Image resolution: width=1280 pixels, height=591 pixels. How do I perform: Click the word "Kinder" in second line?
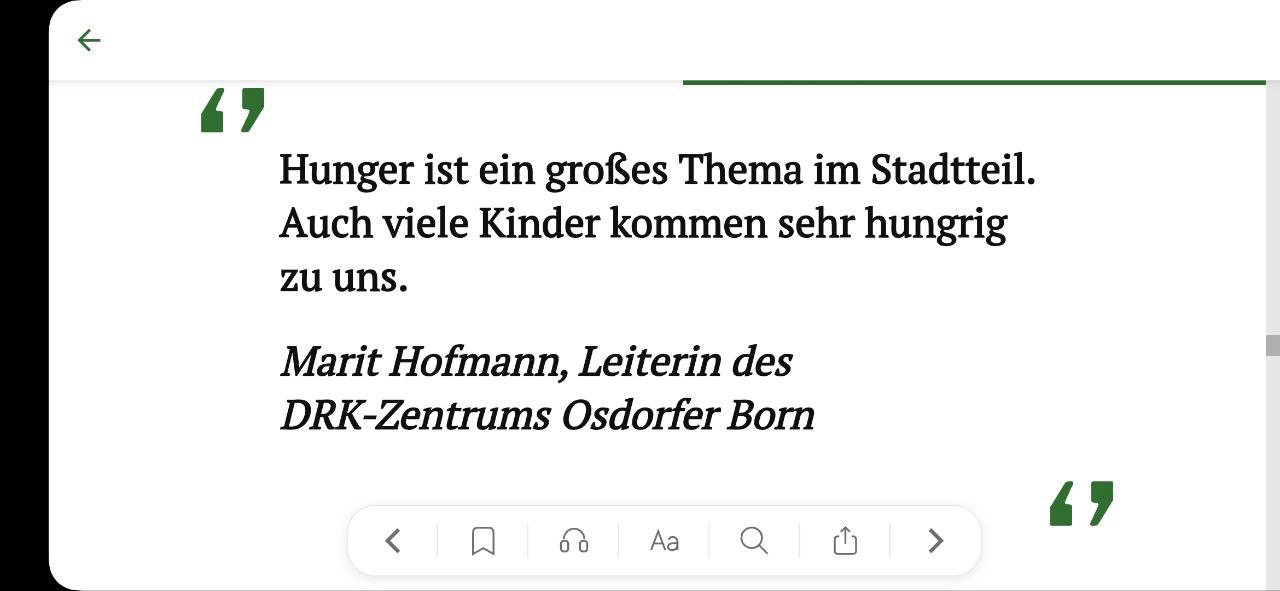pyautogui.click(x=538, y=224)
